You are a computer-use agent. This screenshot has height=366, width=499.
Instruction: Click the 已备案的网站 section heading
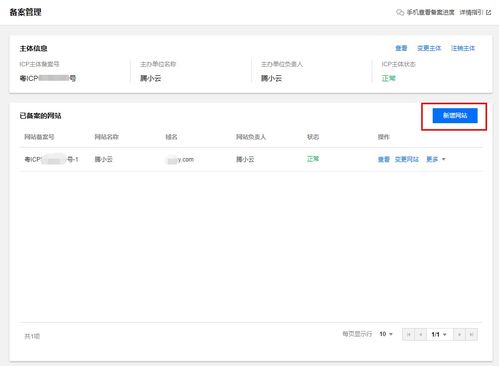tap(40, 116)
